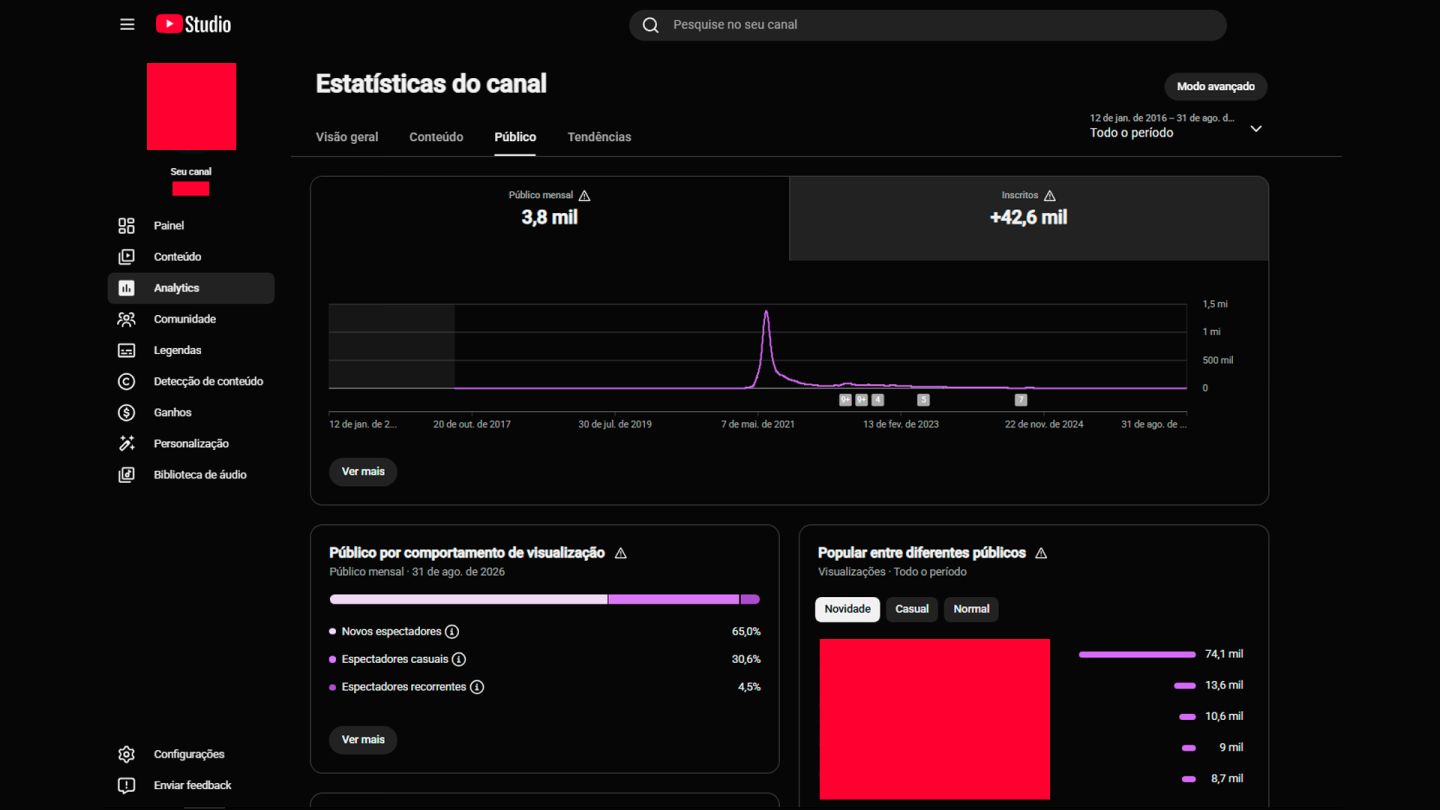1440x810 pixels.
Task: Click the first 9+ timeline marker
Action: click(845, 400)
